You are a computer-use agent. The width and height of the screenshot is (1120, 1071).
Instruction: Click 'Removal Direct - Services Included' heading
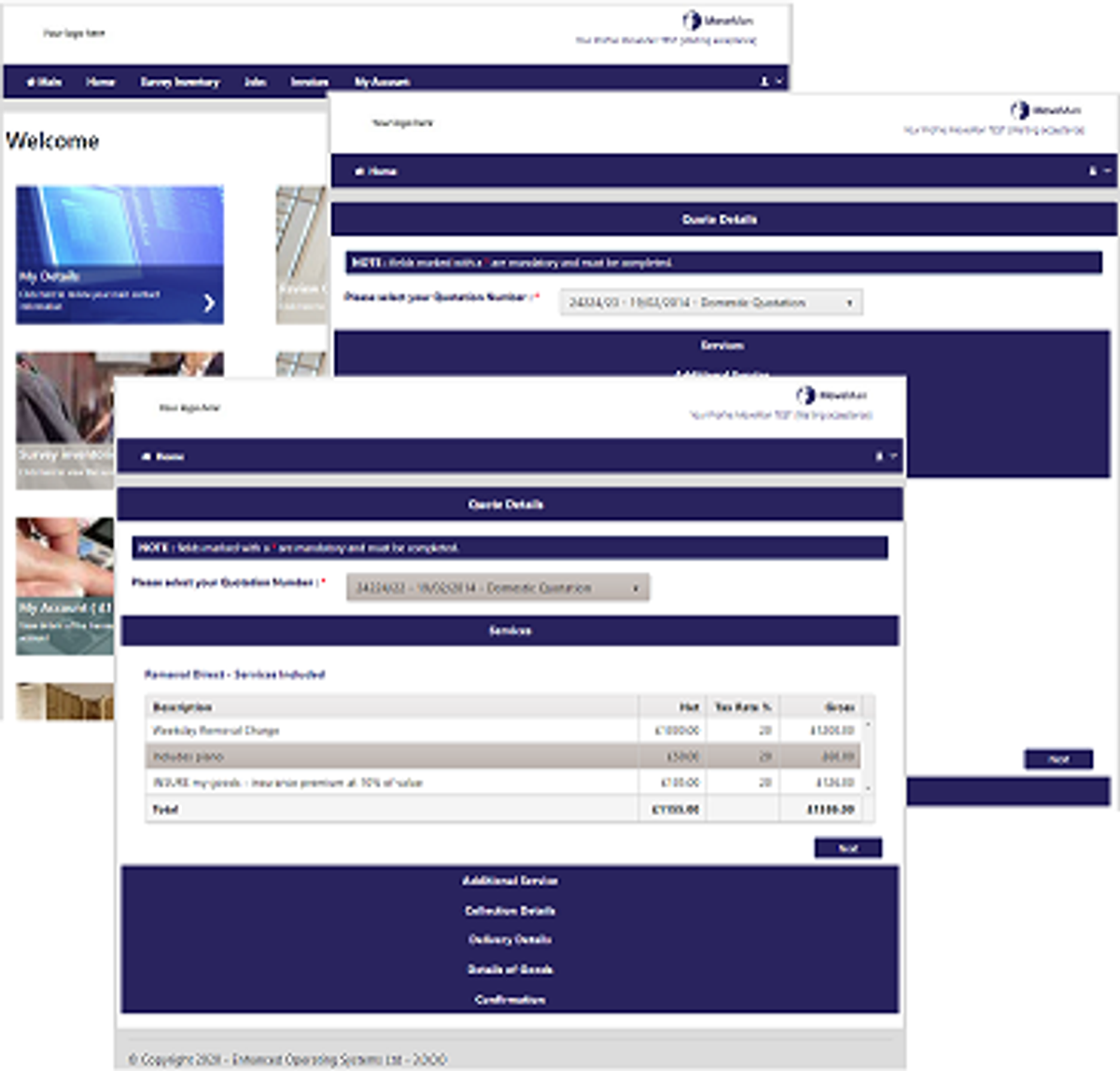(234, 675)
